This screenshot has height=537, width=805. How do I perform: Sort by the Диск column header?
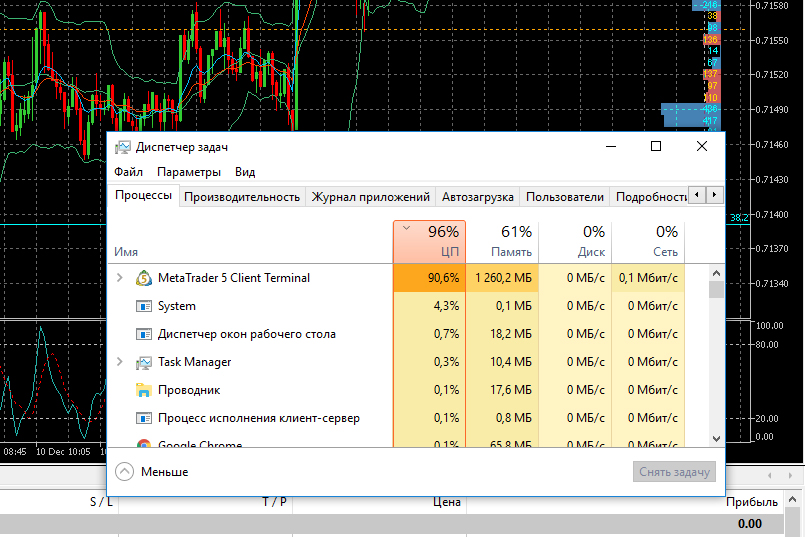click(575, 242)
